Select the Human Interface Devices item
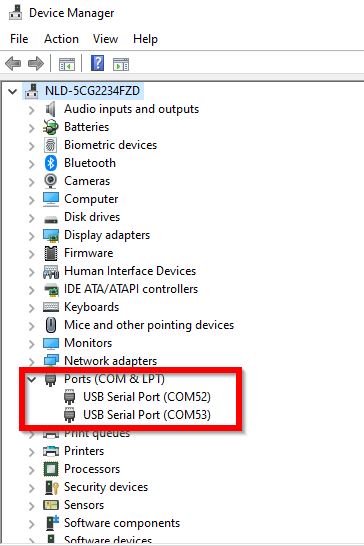Image resolution: width=364 pixels, height=546 pixels. pyautogui.click(x=130, y=271)
